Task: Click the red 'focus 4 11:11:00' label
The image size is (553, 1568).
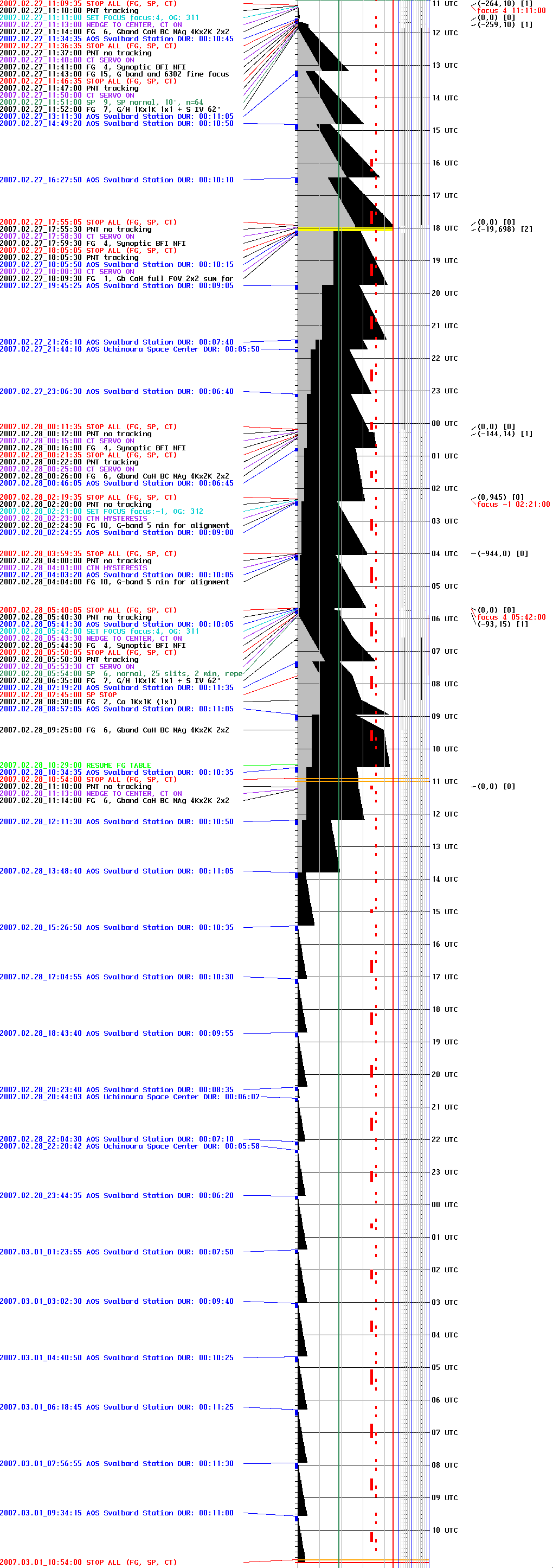Action: tap(511, 11)
